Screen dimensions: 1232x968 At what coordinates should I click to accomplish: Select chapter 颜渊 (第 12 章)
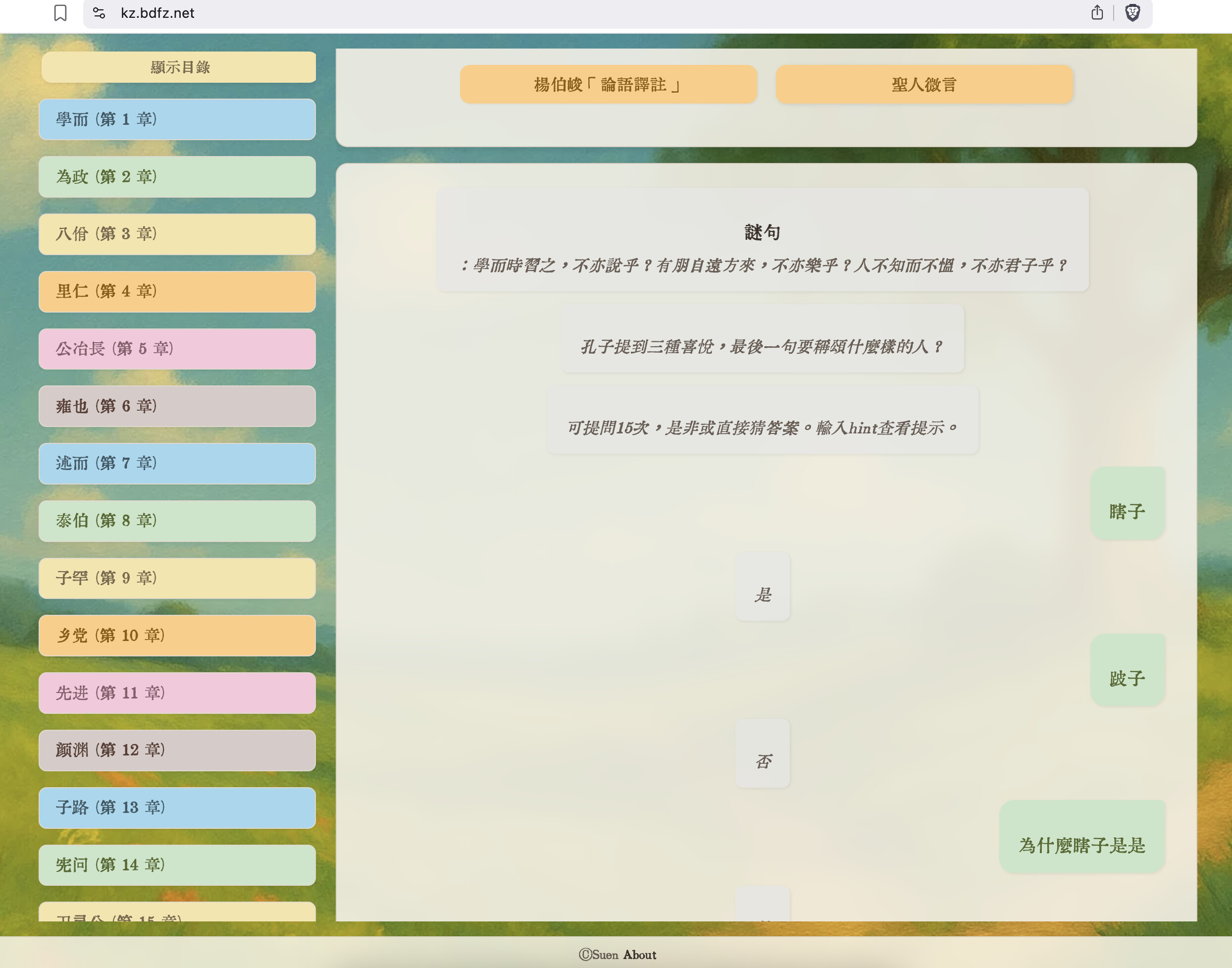[177, 750]
